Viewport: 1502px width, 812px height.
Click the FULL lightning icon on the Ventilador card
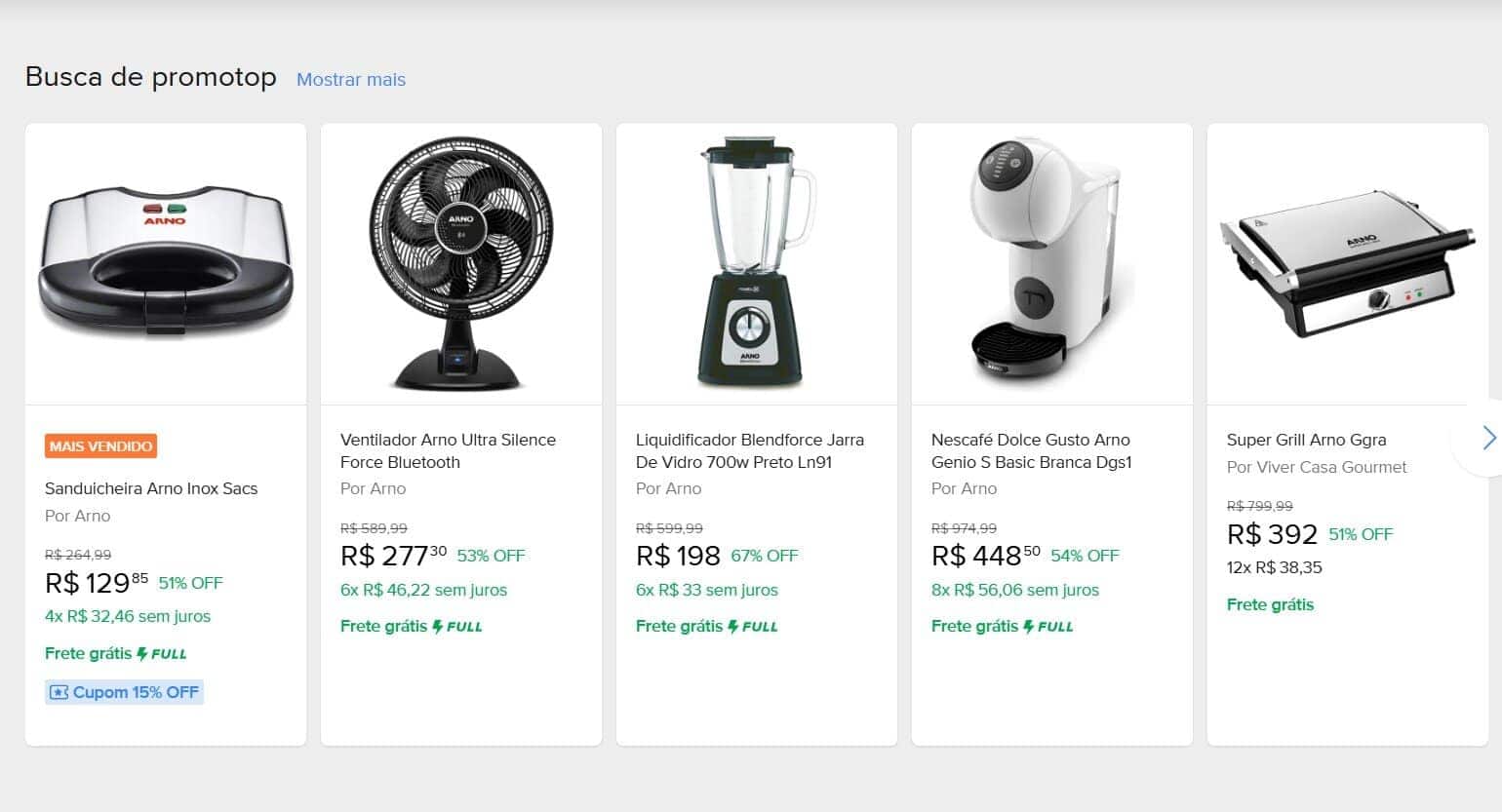click(438, 627)
